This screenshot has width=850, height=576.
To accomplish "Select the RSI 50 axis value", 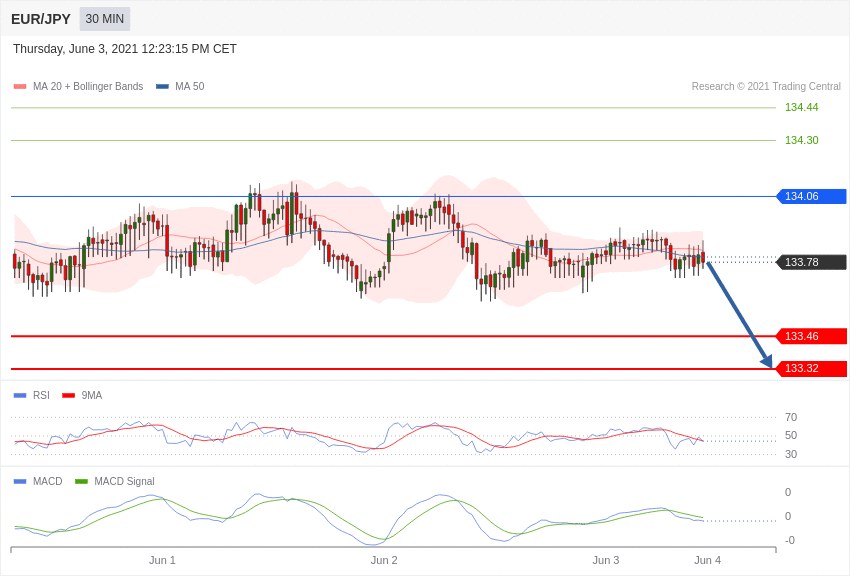I will tap(791, 435).
